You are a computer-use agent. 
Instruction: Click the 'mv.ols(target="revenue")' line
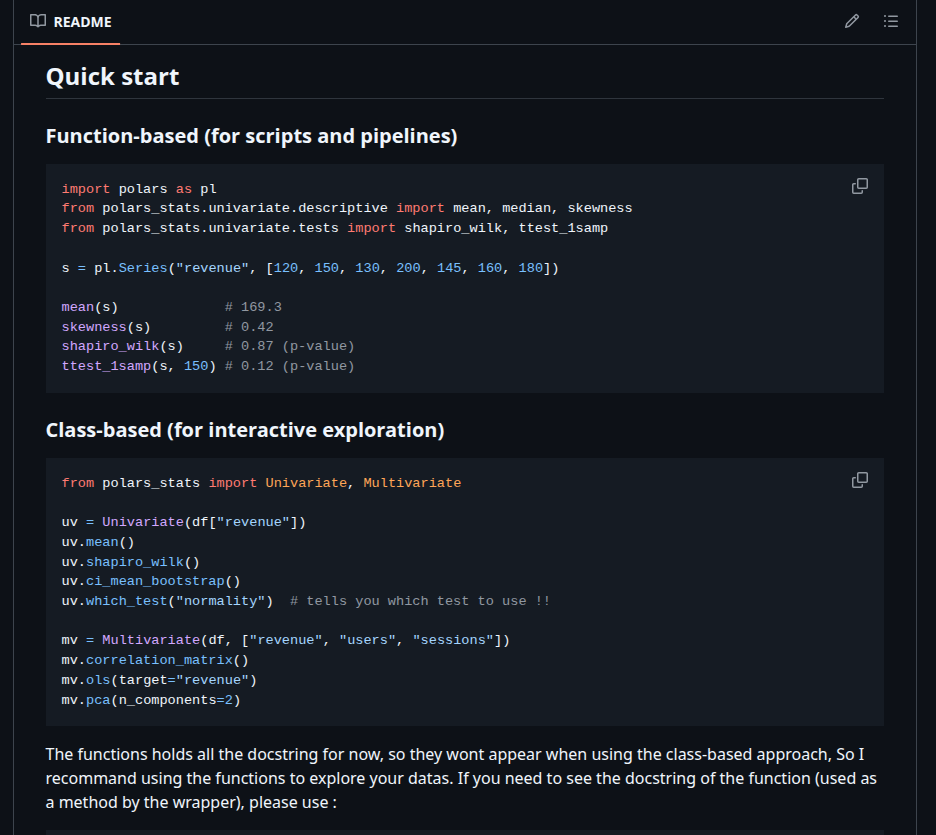point(159,680)
